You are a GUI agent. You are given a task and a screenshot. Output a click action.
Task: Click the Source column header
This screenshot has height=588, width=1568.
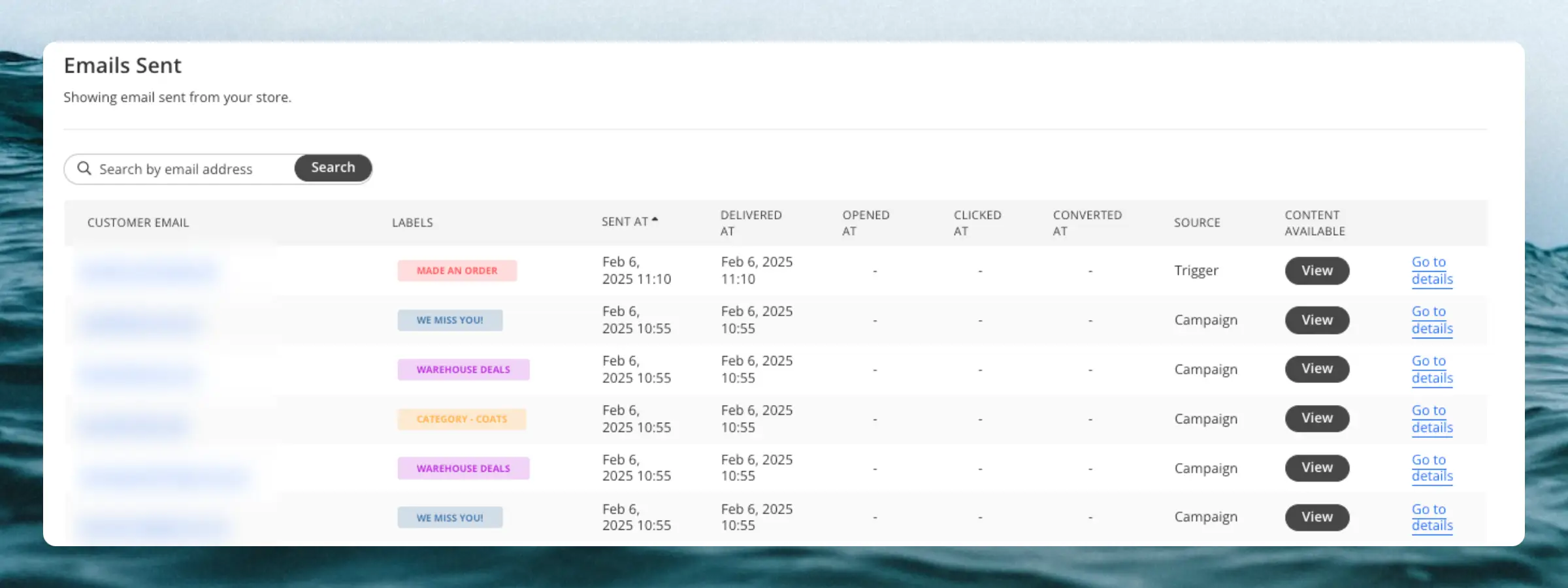click(x=1196, y=223)
